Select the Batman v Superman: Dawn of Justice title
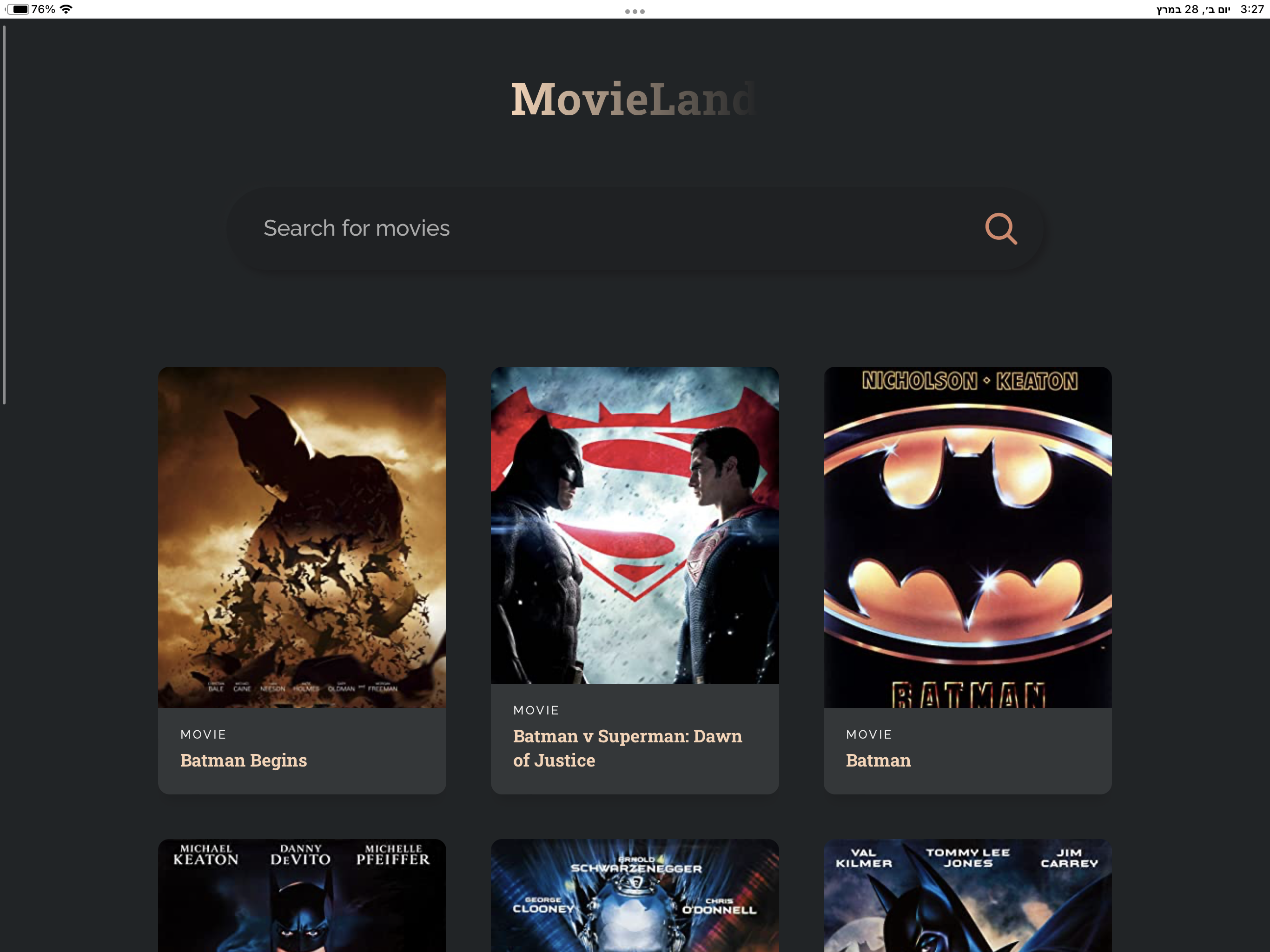1270x952 pixels. click(628, 748)
